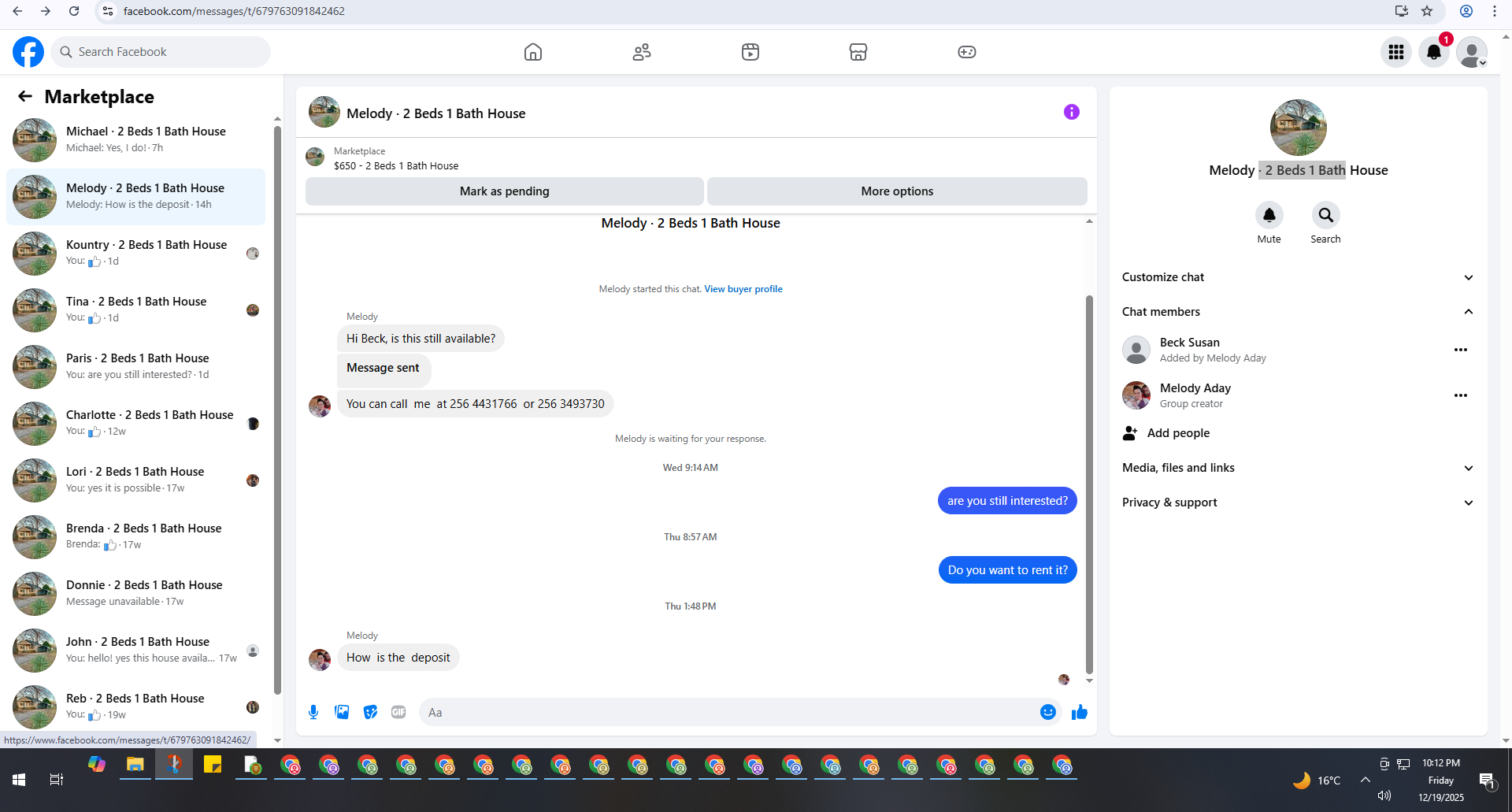Viewport: 1512px width, 812px height.
Task: Click Melody's avatar beside deposit message
Action: 320,659
